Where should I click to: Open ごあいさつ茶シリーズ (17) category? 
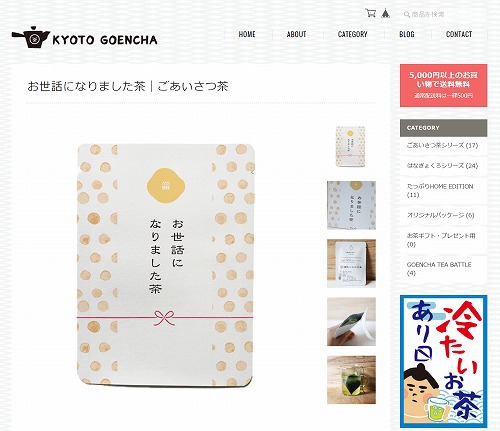coord(442,146)
